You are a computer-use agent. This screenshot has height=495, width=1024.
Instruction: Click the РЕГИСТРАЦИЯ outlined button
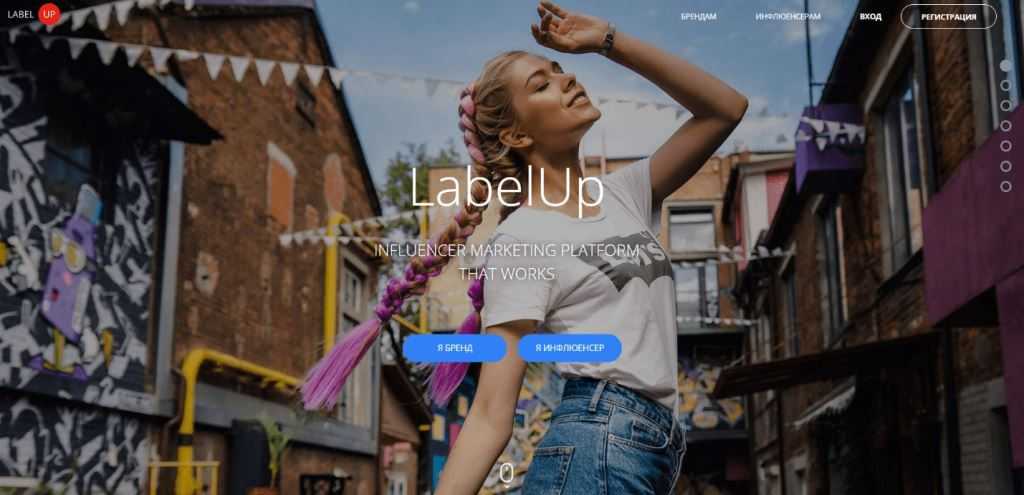[x=948, y=17]
